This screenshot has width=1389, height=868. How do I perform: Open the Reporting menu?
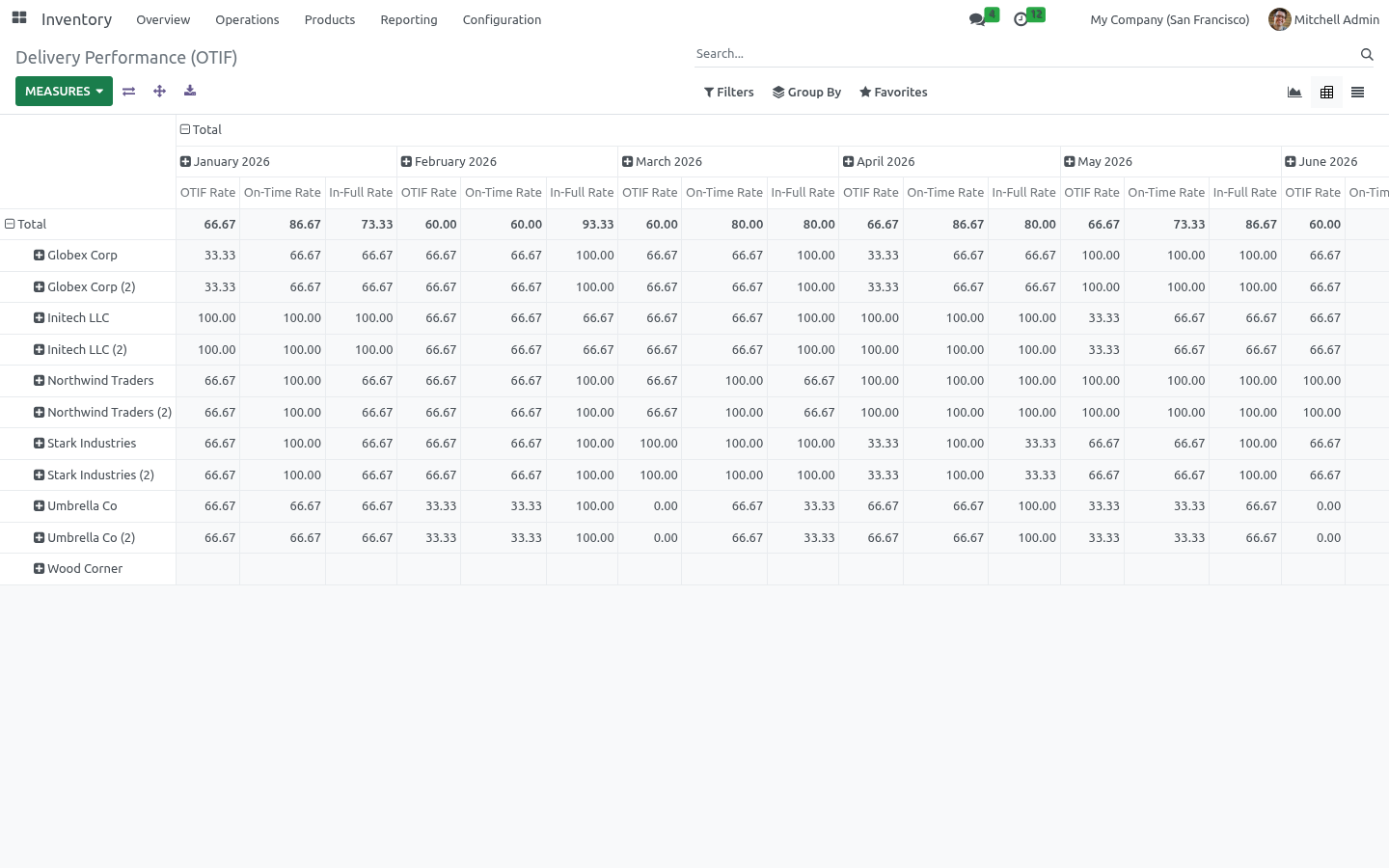[x=409, y=19]
